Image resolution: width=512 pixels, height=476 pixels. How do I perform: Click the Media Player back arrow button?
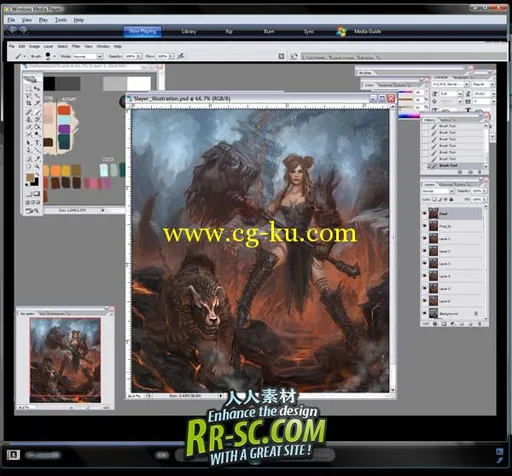tap(12, 30)
